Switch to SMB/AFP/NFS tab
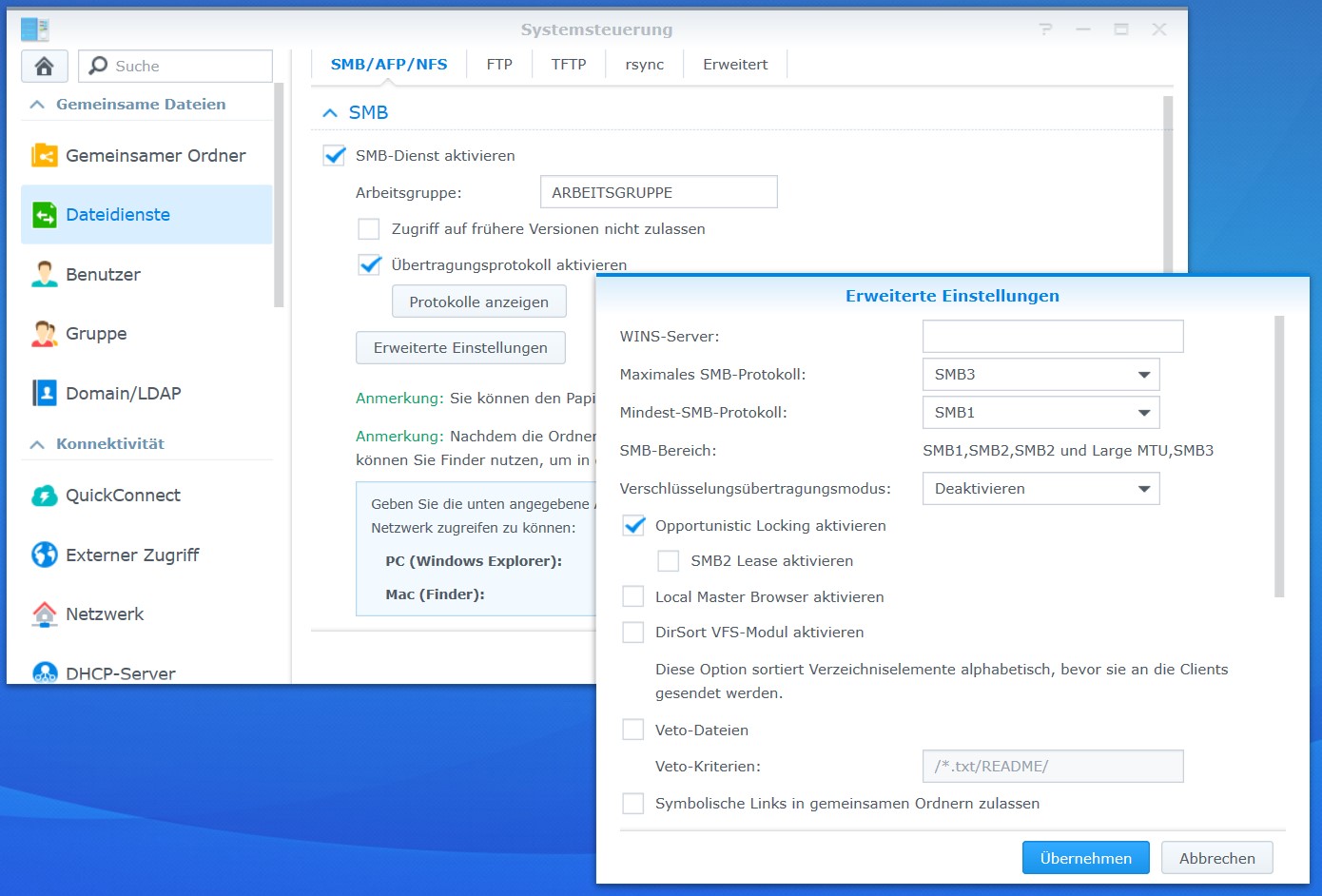 click(x=389, y=65)
